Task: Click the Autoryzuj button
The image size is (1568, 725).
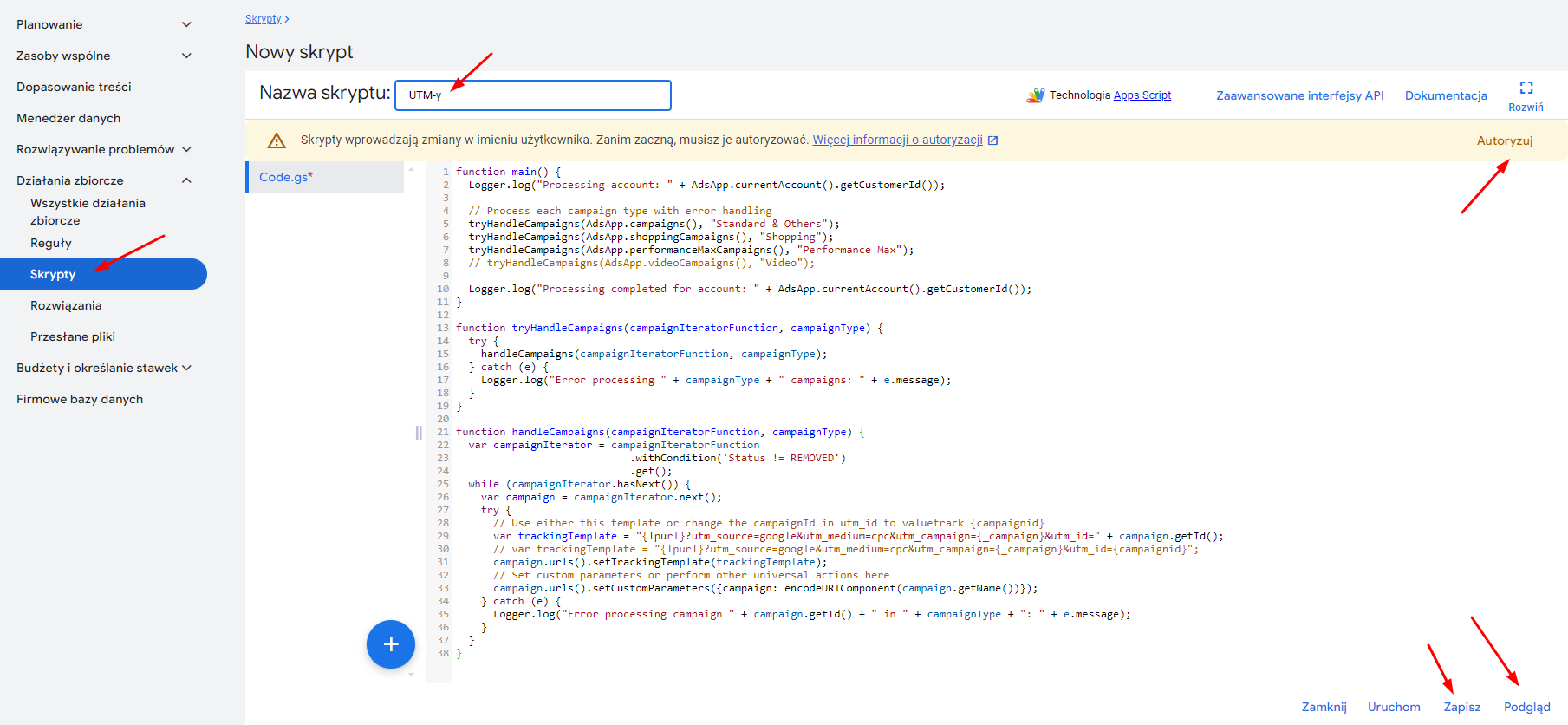Action: click(1505, 140)
